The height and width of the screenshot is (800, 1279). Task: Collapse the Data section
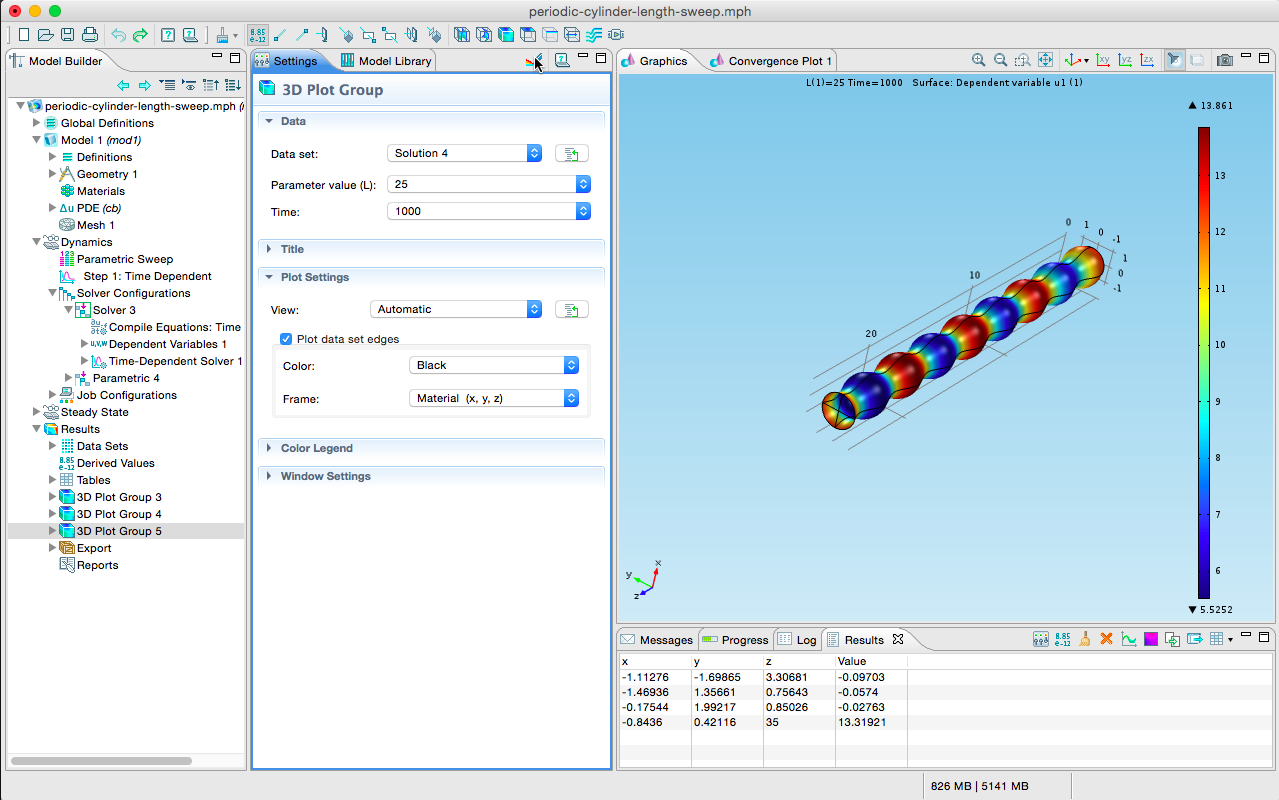pos(269,121)
